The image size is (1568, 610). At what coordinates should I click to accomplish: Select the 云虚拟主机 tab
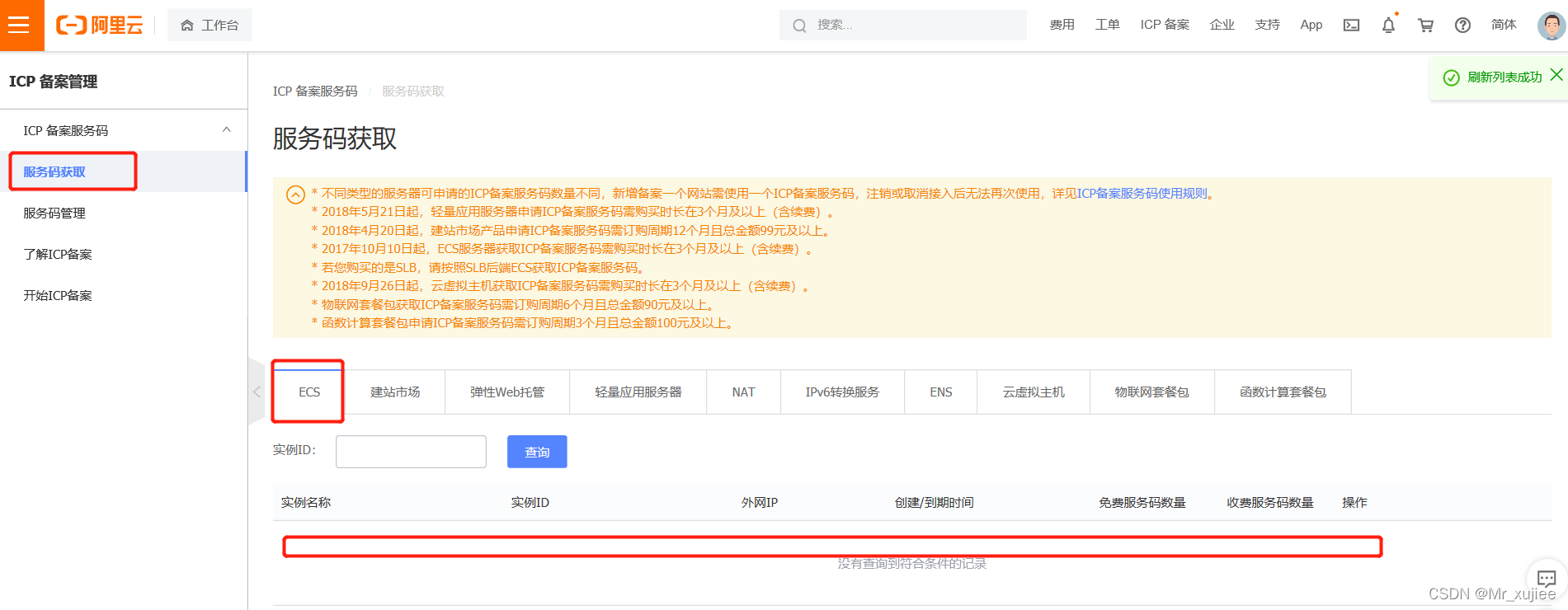[x=1034, y=392]
